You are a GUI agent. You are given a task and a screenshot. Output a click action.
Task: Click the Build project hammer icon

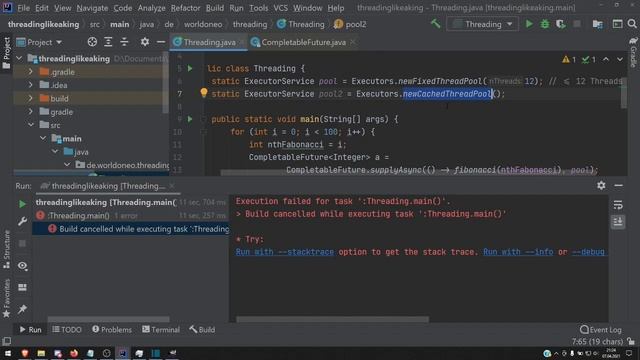(436, 24)
